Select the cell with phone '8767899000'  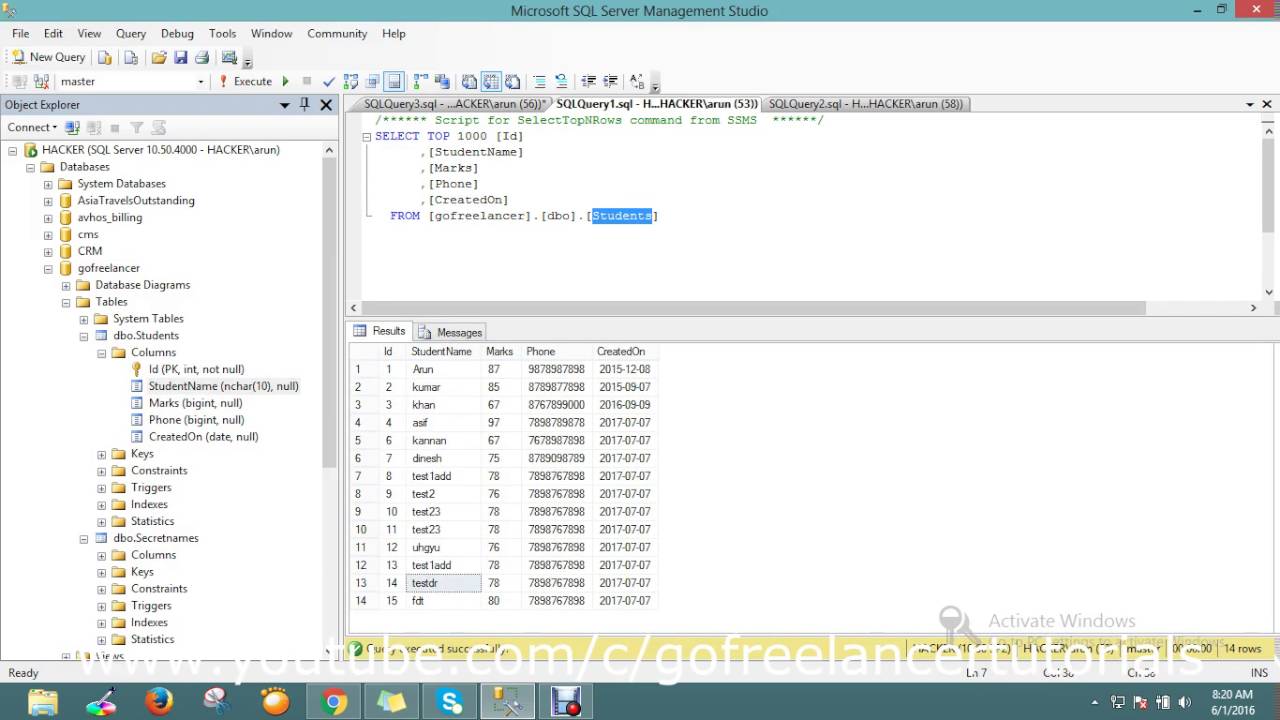(556, 405)
